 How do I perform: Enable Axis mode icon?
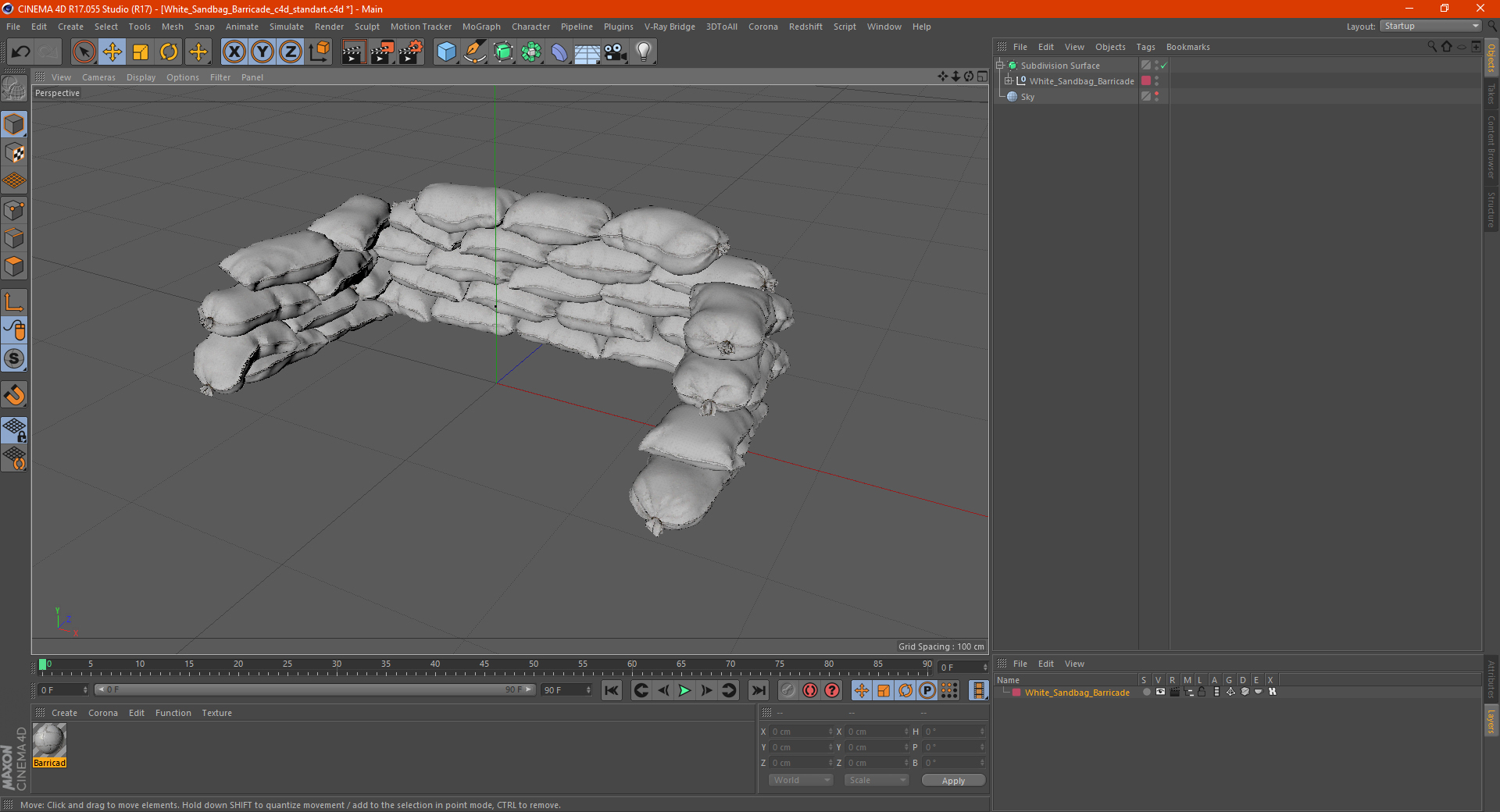click(x=14, y=302)
